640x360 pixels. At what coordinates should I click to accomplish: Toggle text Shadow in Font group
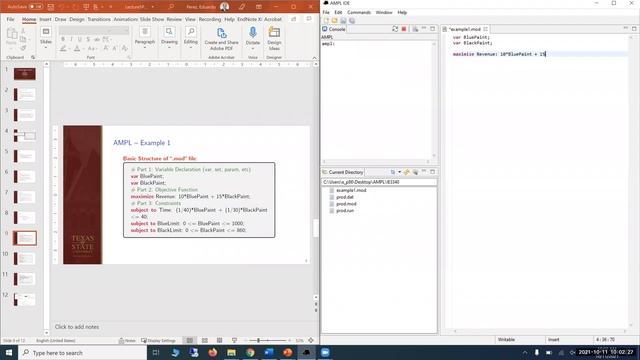click(88, 39)
